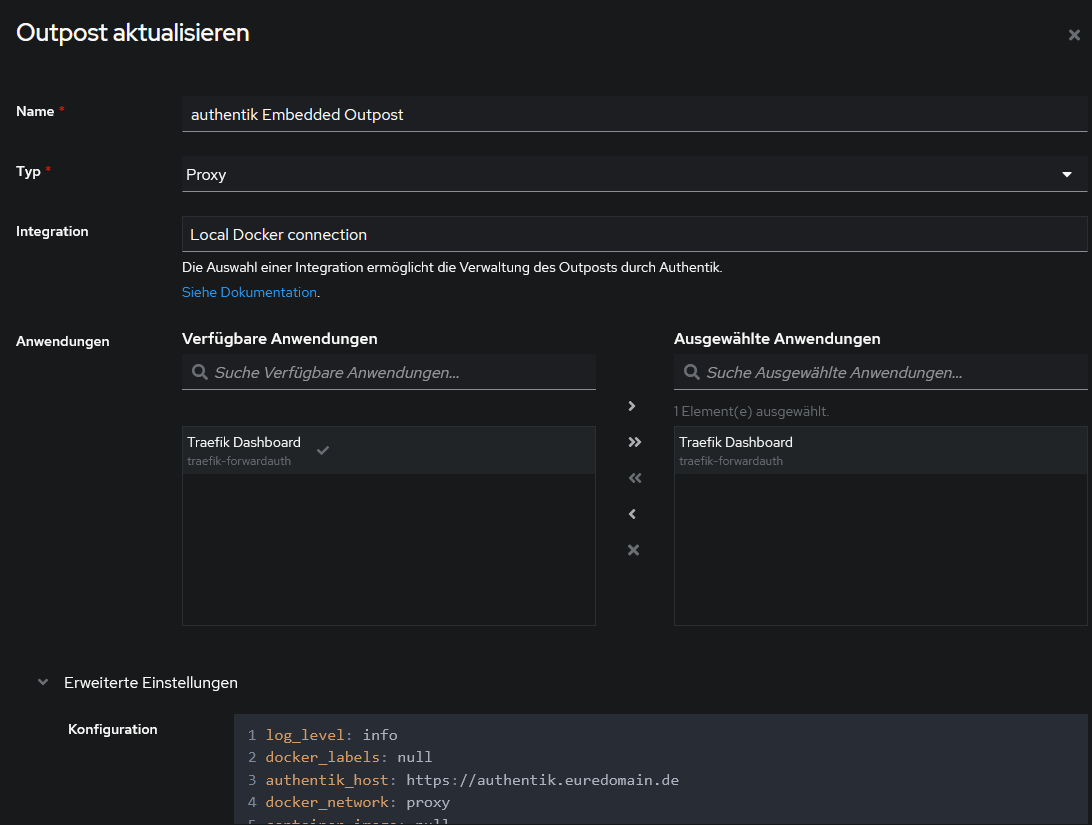Click the Name field with authentik Embedded Outpost
The width and height of the screenshot is (1092, 825).
(634, 115)
